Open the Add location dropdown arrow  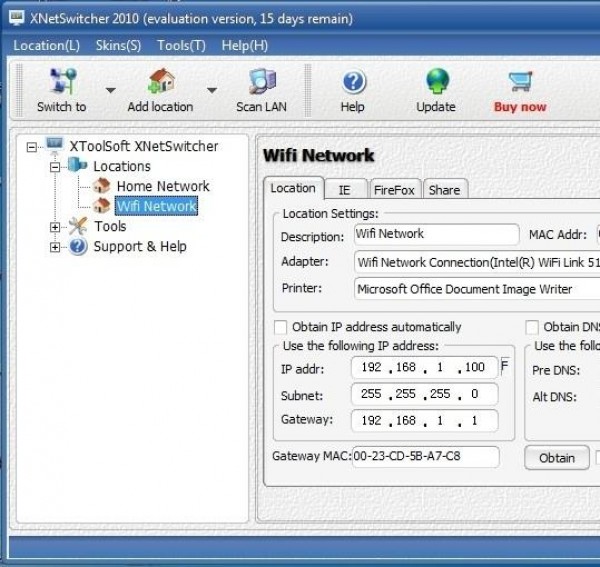(x=212, y=90)
